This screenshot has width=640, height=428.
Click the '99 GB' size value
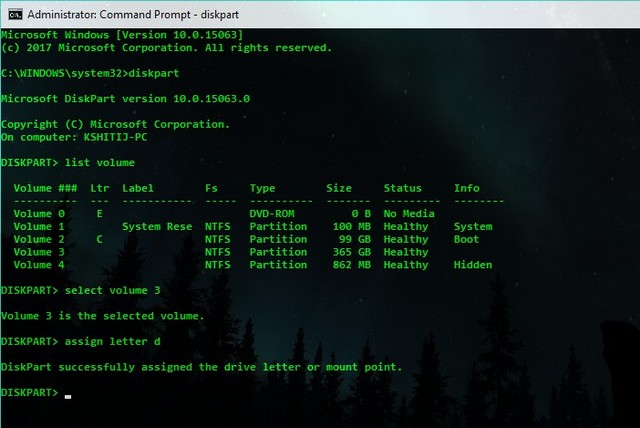coord(355,239)
